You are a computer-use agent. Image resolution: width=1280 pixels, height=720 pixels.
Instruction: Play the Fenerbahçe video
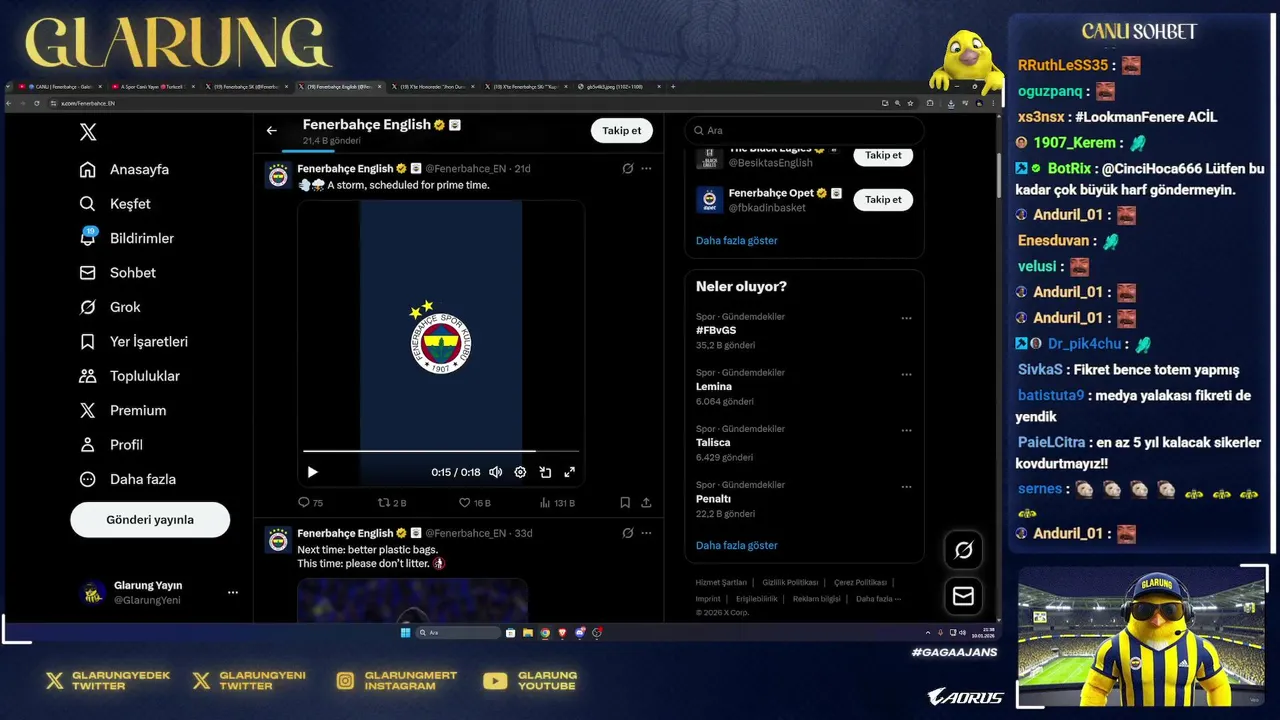click(312, 472)
